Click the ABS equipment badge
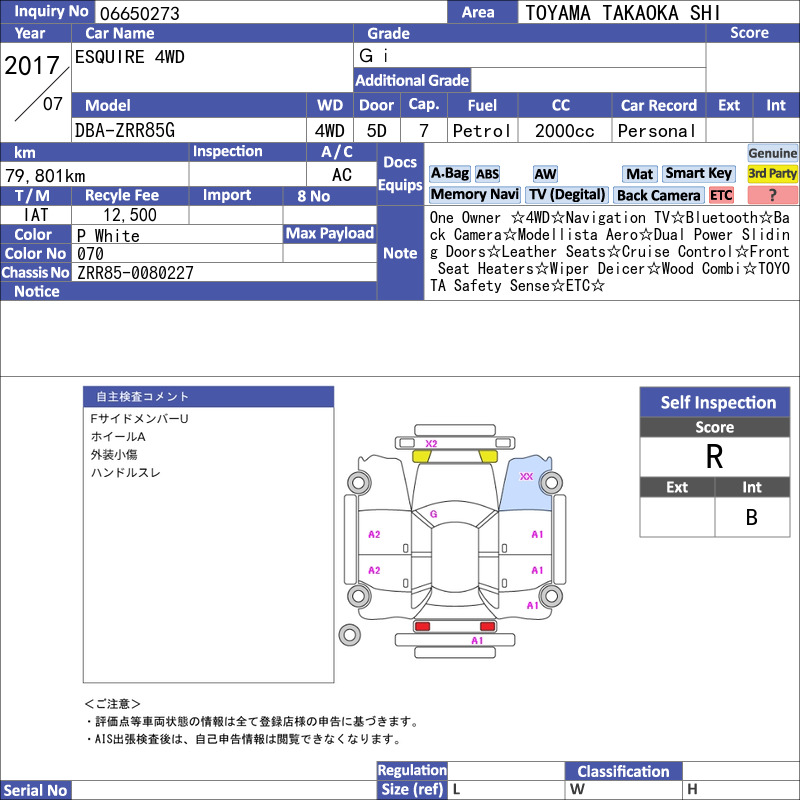 [x=487, y=174]
